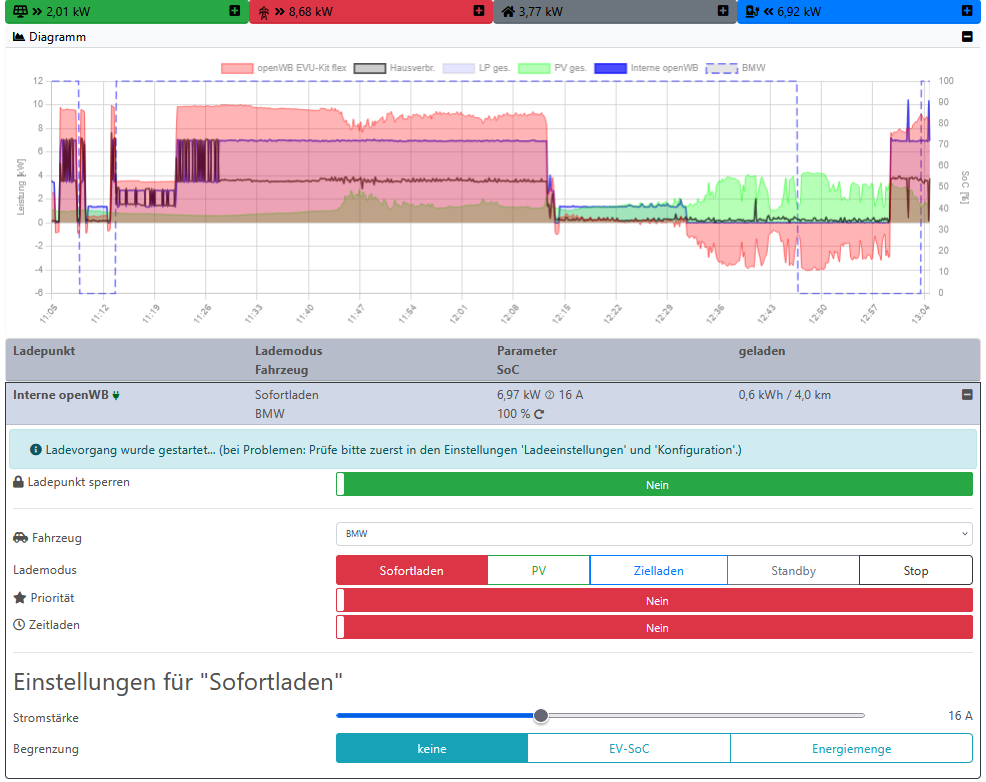Viewport: 986px width, 782px height.
Task: Expand the grid 8,68 kW panel plus icon
Action: (x=479, y=11)
